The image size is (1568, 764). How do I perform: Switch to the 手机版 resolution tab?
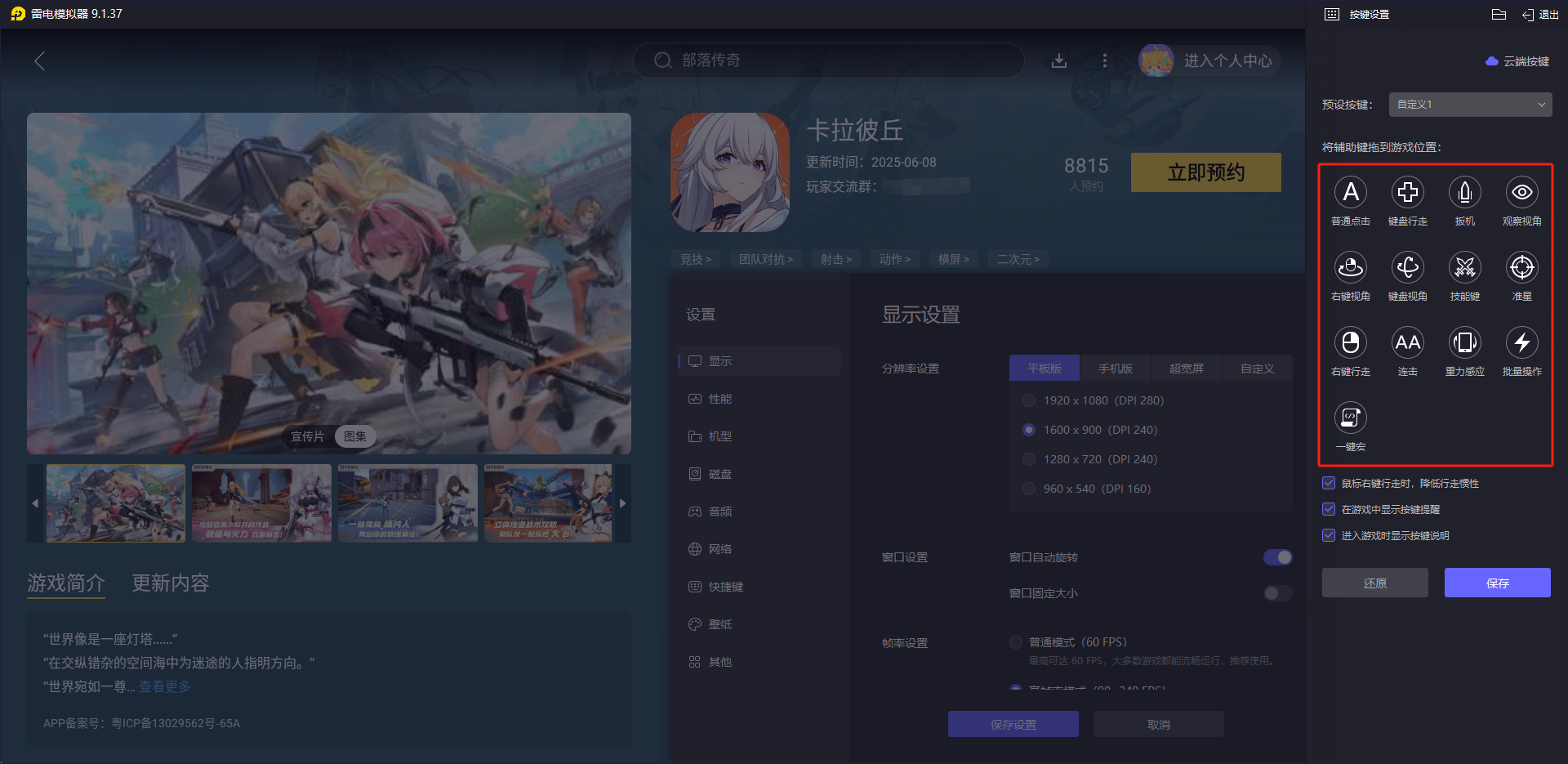coord(1116,368)
